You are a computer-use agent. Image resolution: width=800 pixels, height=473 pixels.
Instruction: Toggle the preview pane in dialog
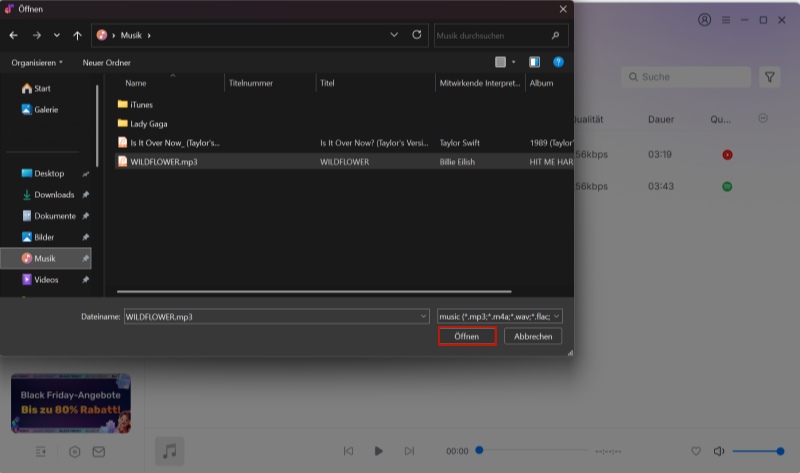coord(534,62)
